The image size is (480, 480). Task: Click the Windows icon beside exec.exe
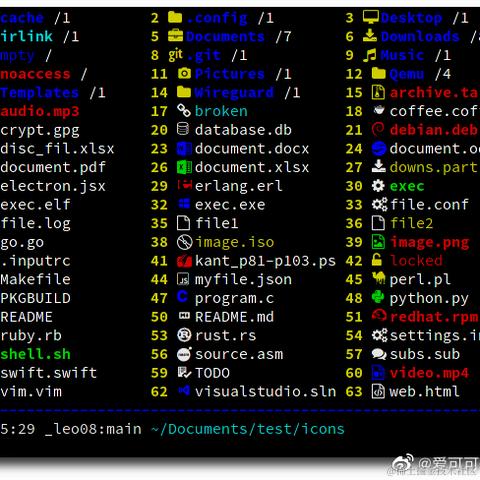(x=184, y=203)
